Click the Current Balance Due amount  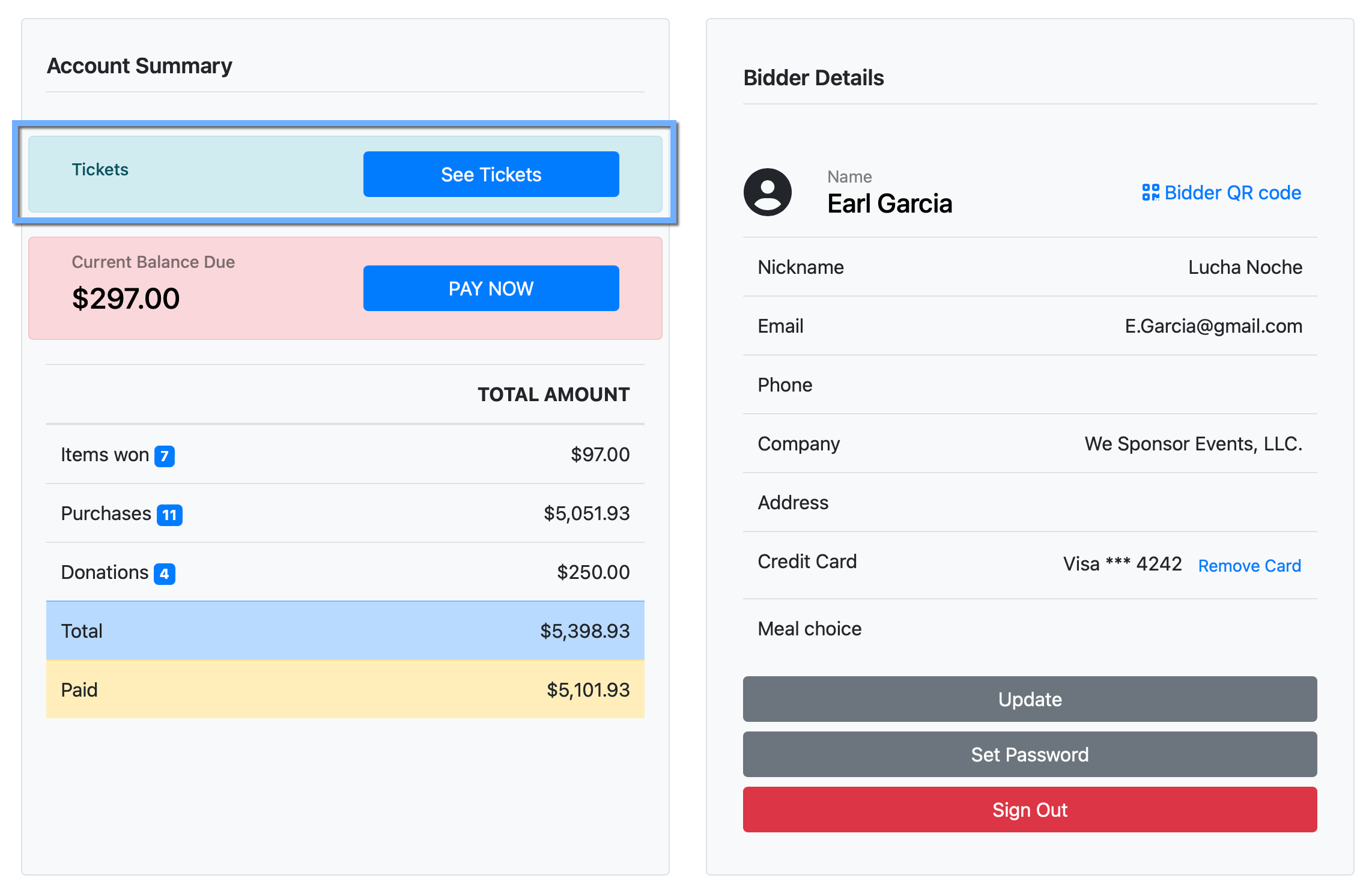pos(126,298)
